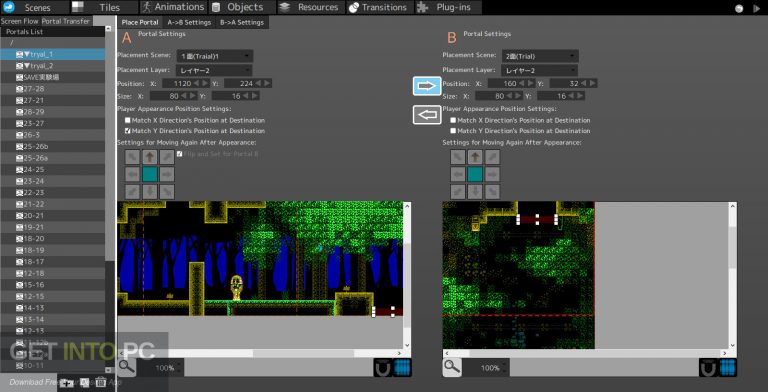
Task: Select portal 25-26b in Portals List
Action: pos(52,147)
